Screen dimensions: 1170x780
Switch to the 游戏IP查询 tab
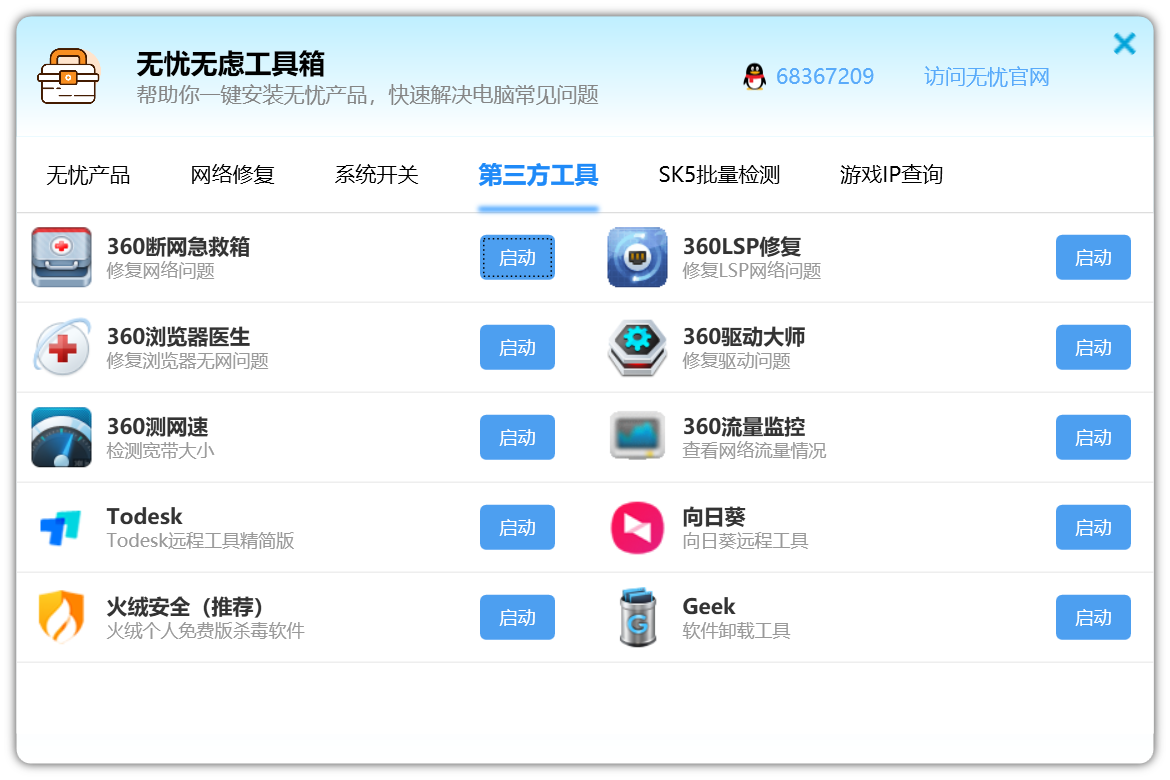(x=891, y=175)
